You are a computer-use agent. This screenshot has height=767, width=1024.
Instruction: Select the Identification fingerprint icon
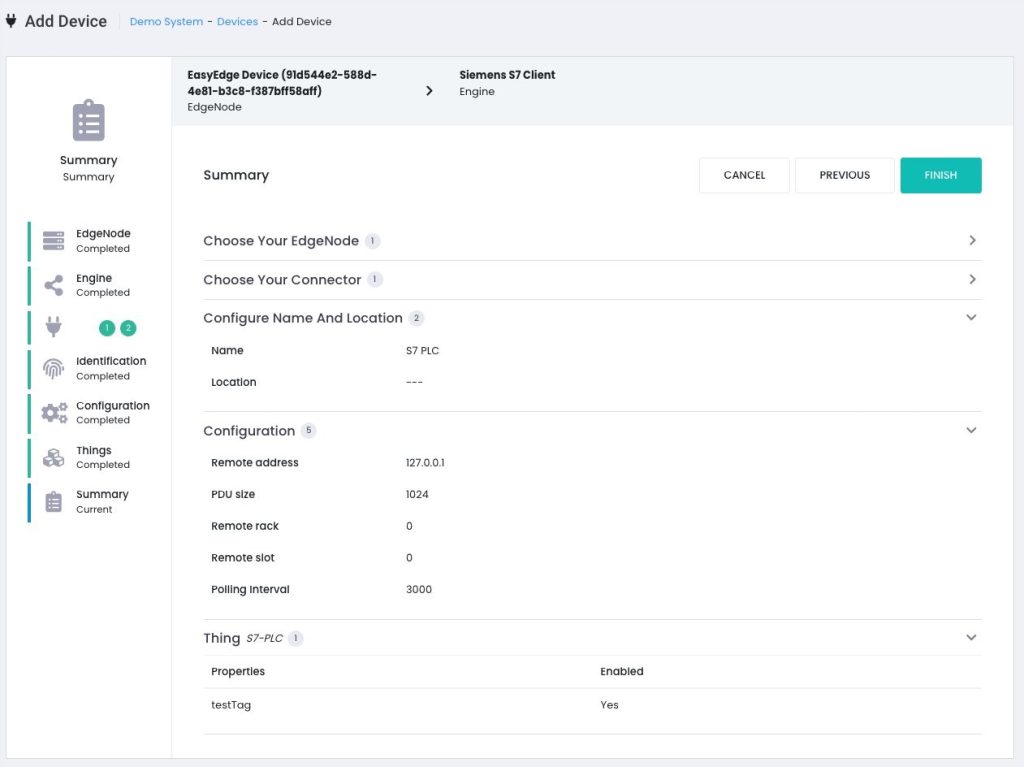tap(54, 368)
